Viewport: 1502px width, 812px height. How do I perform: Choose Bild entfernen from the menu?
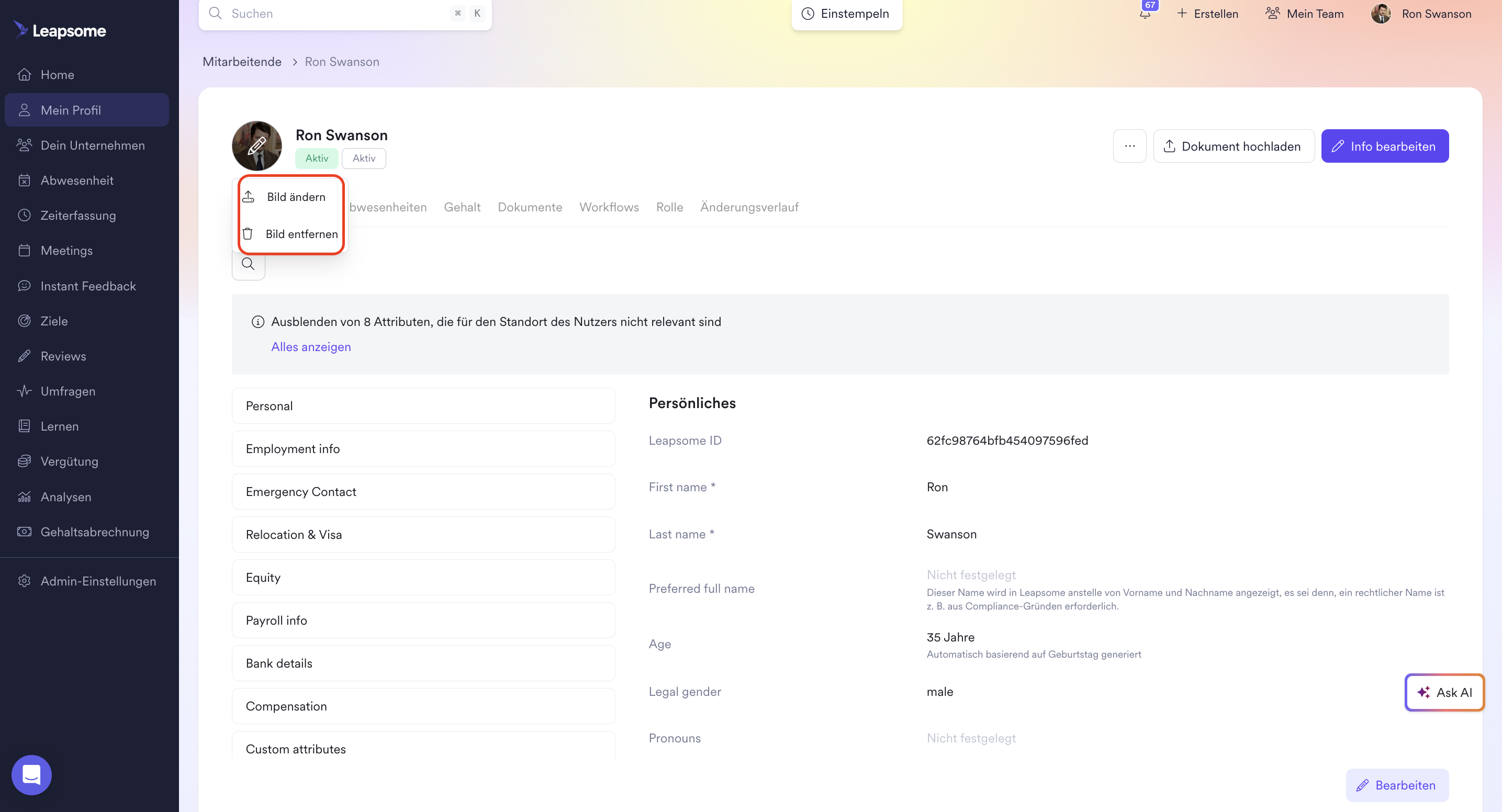click(x=301, y=234)
